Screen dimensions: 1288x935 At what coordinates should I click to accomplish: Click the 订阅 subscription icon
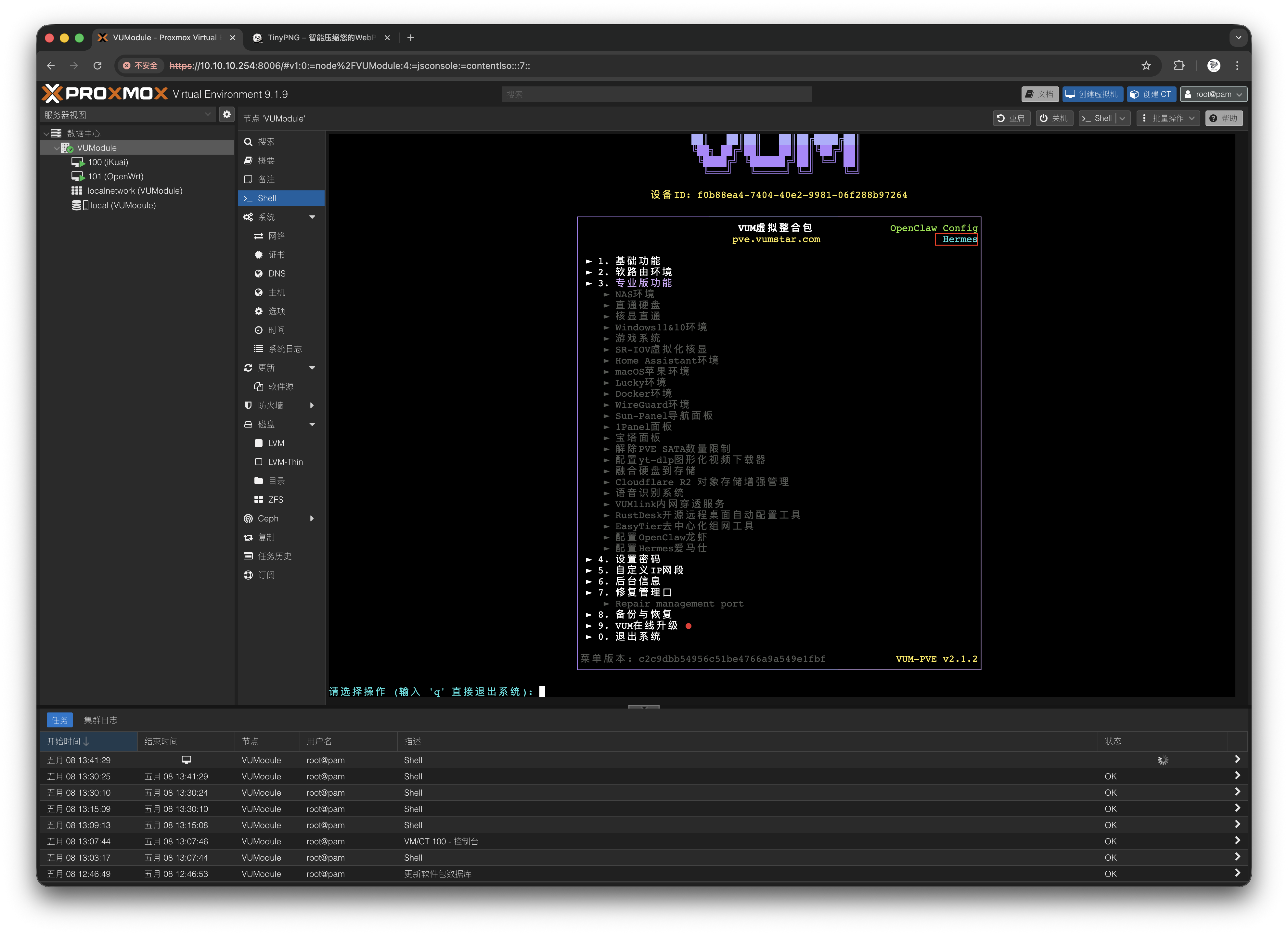coord(248,575)
